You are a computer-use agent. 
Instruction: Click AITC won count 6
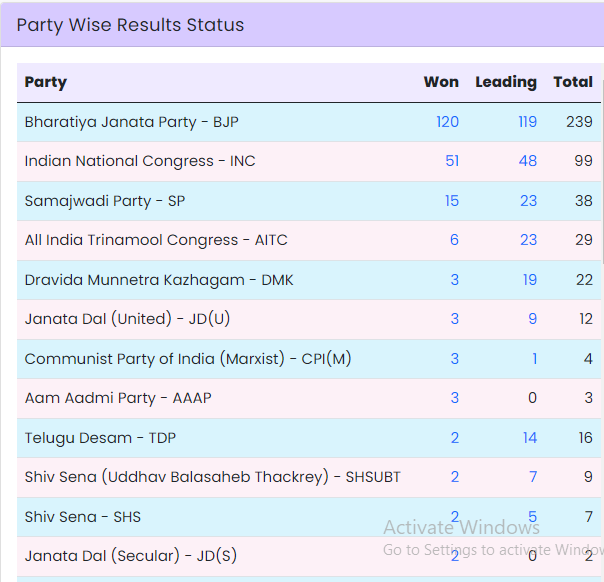454,240
